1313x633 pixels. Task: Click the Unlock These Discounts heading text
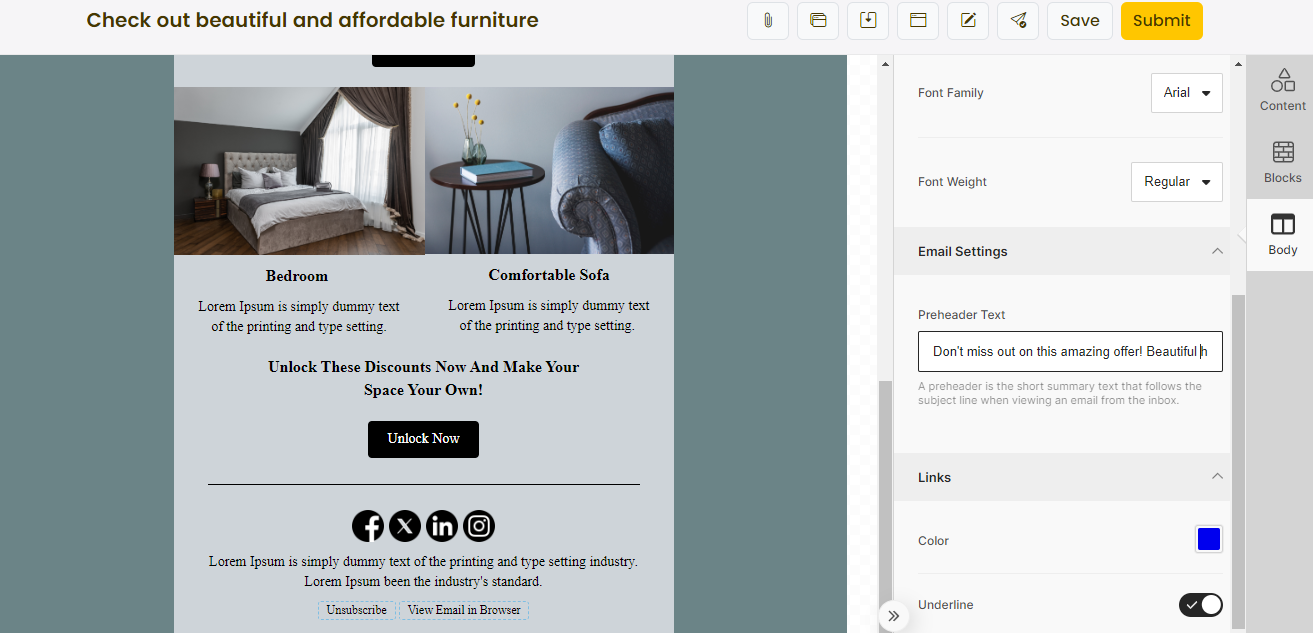424,378
